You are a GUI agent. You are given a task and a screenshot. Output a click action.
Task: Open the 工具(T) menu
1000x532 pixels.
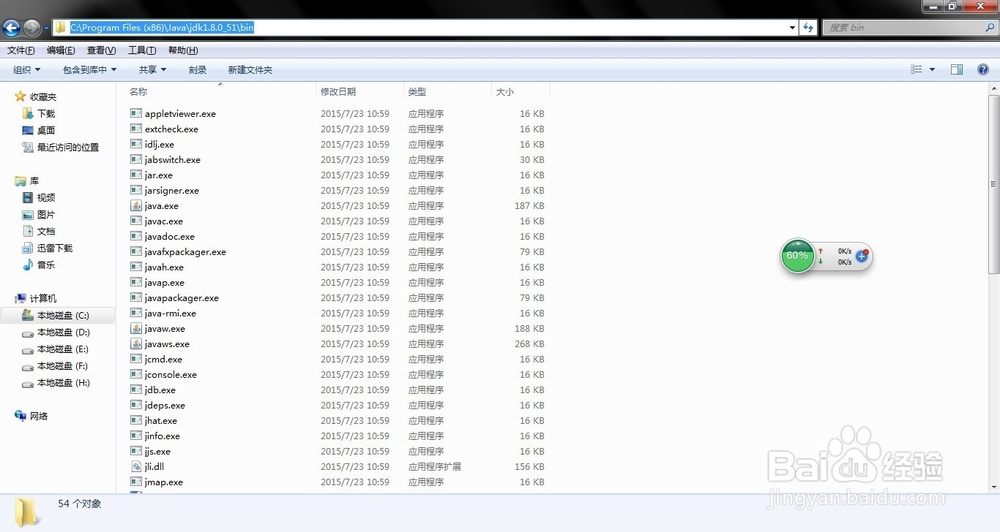pos(142,50)
